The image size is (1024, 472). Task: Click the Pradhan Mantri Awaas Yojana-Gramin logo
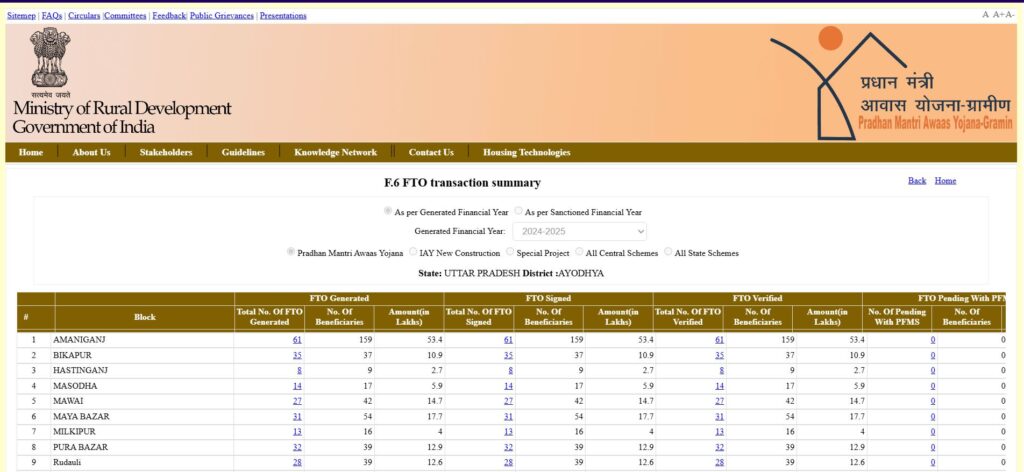click(891, 84)
